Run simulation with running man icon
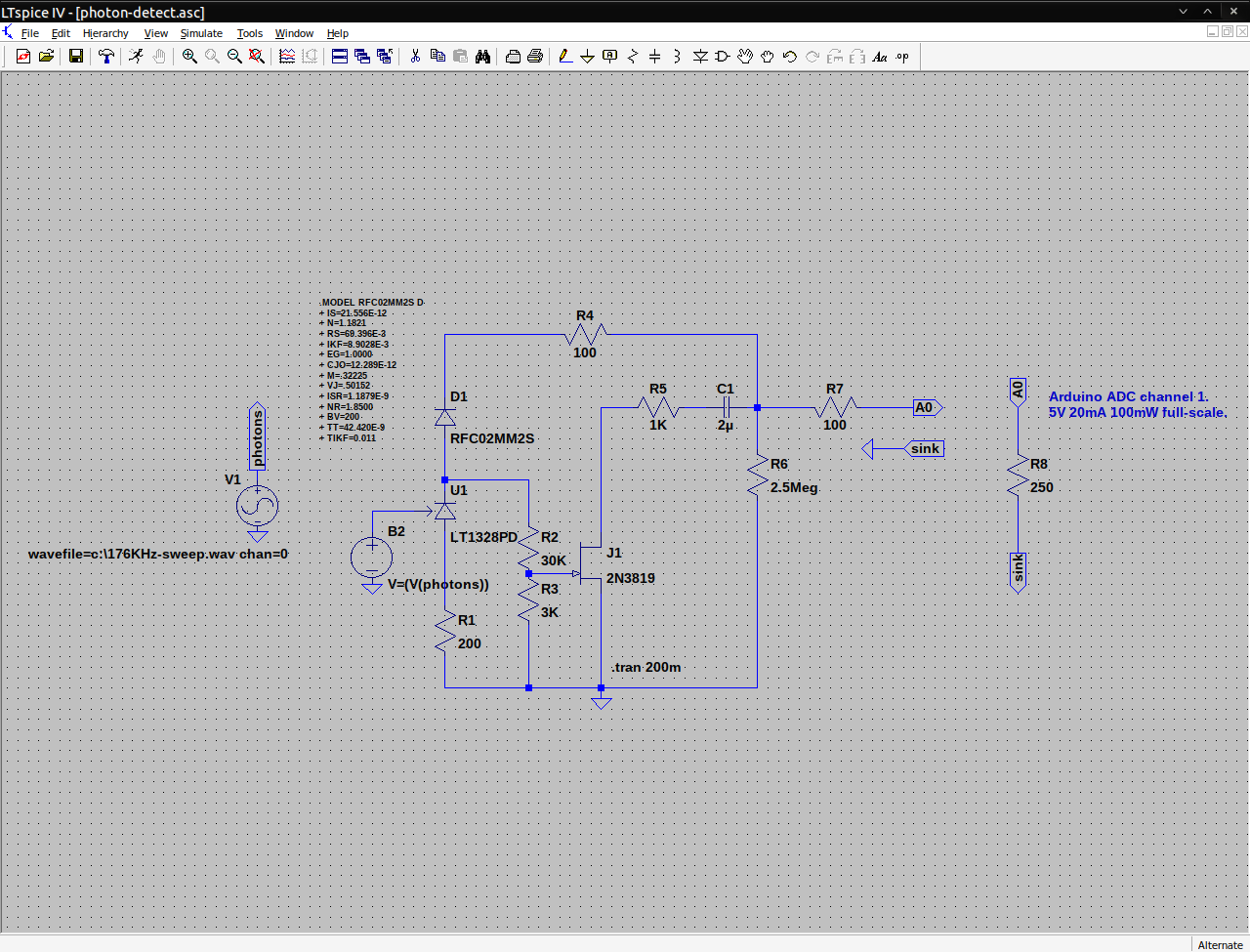Screen dimensions: 1250x952 pos(136,57)
